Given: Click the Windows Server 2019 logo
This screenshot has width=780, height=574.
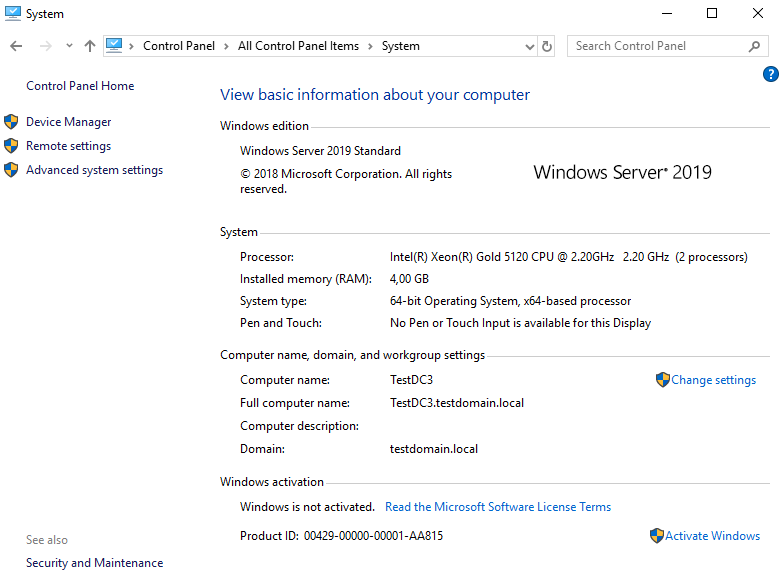Looking at the screenshot, I should 622,173.
